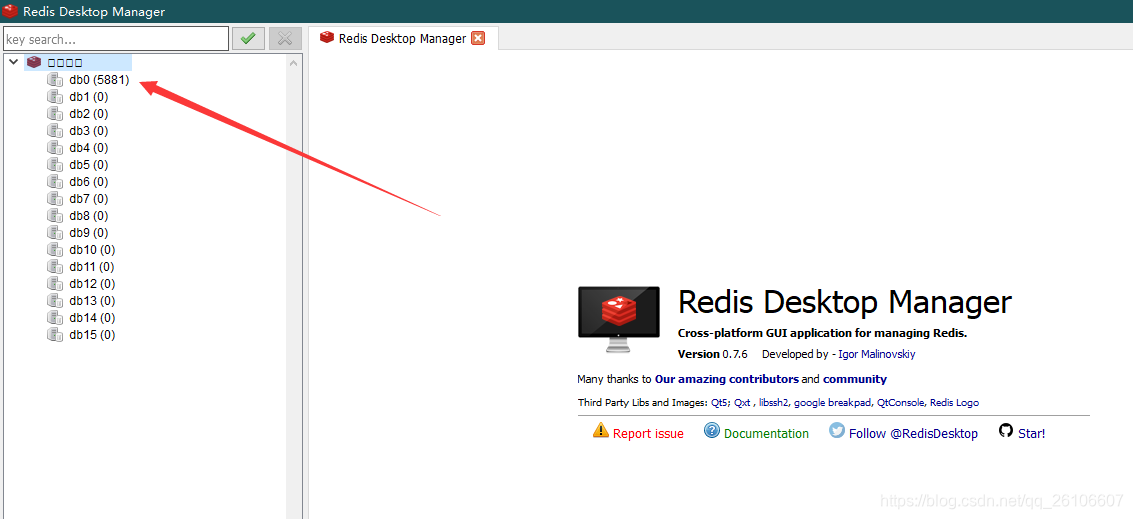
Task: Click the db3 database icon
Action: click(55, 130)
